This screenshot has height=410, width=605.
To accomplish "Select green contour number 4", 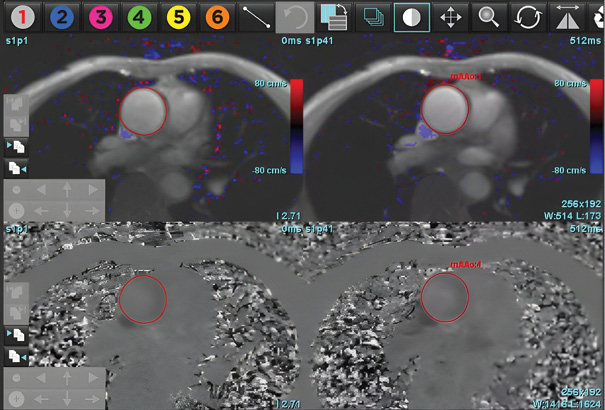I will [140, 17].
